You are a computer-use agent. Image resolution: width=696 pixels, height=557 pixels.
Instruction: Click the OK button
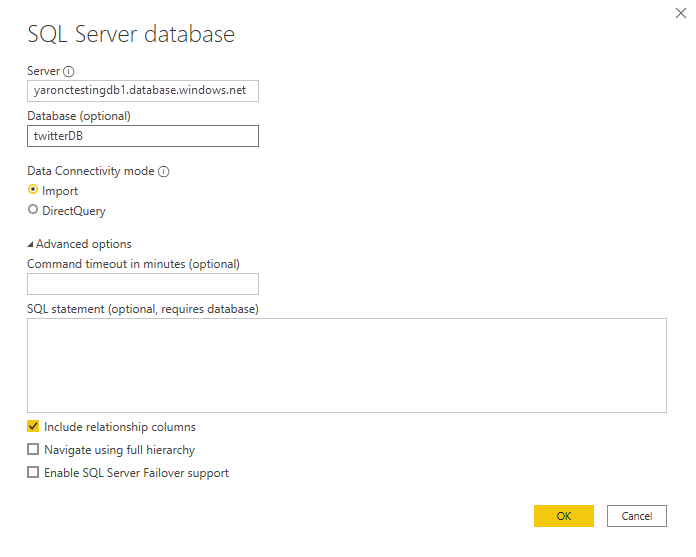tap(564, 516)
